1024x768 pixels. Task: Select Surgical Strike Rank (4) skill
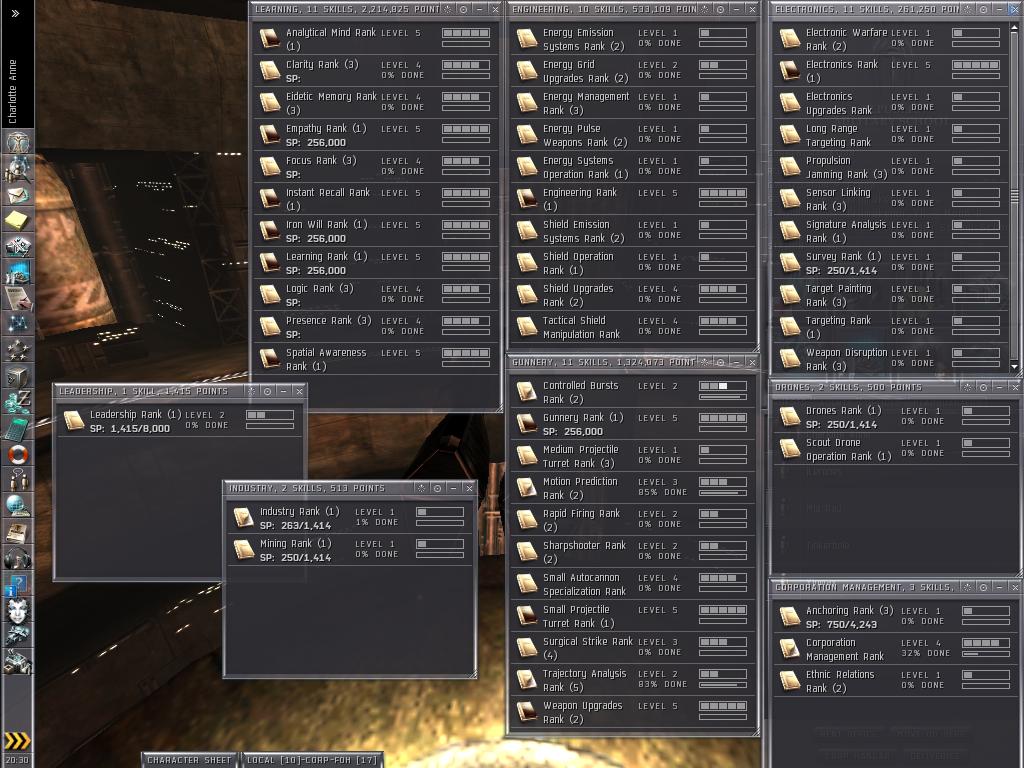point(632,648)
